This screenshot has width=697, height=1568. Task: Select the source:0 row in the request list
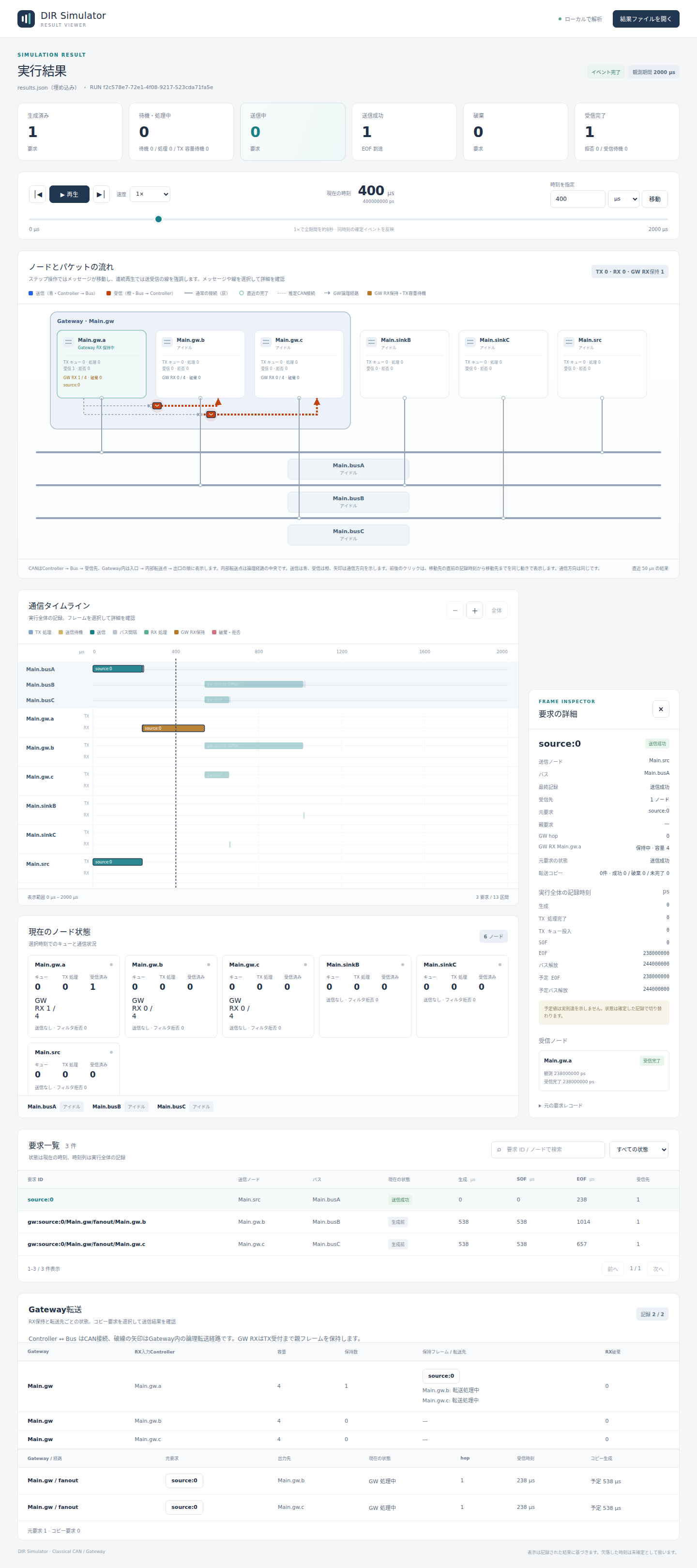348,1200
